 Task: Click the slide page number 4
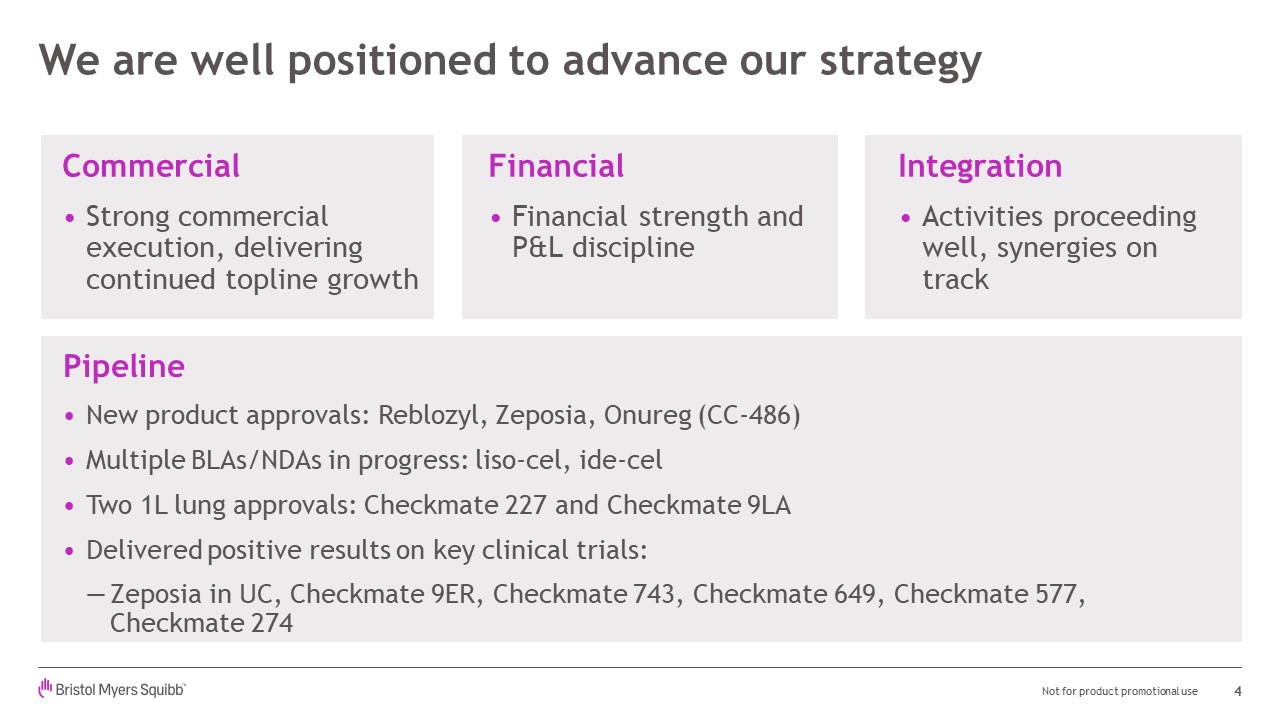coord(1238,691)
